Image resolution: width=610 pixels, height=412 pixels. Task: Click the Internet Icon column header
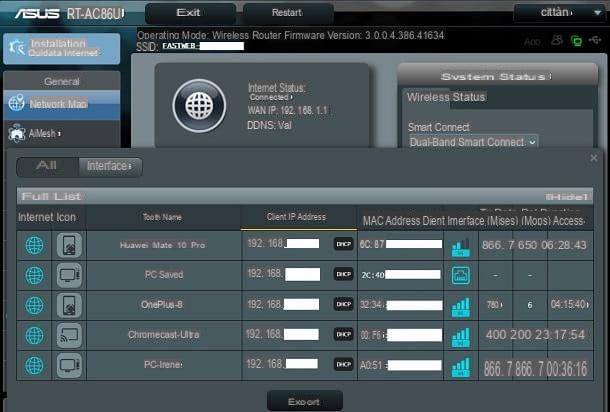(x=47, y=217)
